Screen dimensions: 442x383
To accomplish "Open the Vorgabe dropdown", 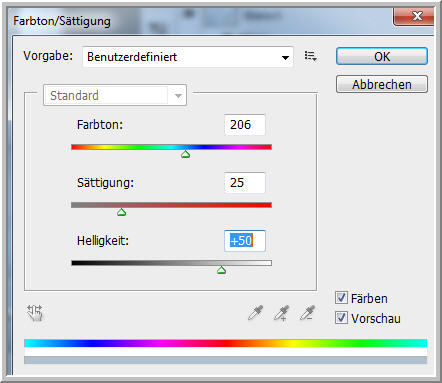I will [188, 57].
